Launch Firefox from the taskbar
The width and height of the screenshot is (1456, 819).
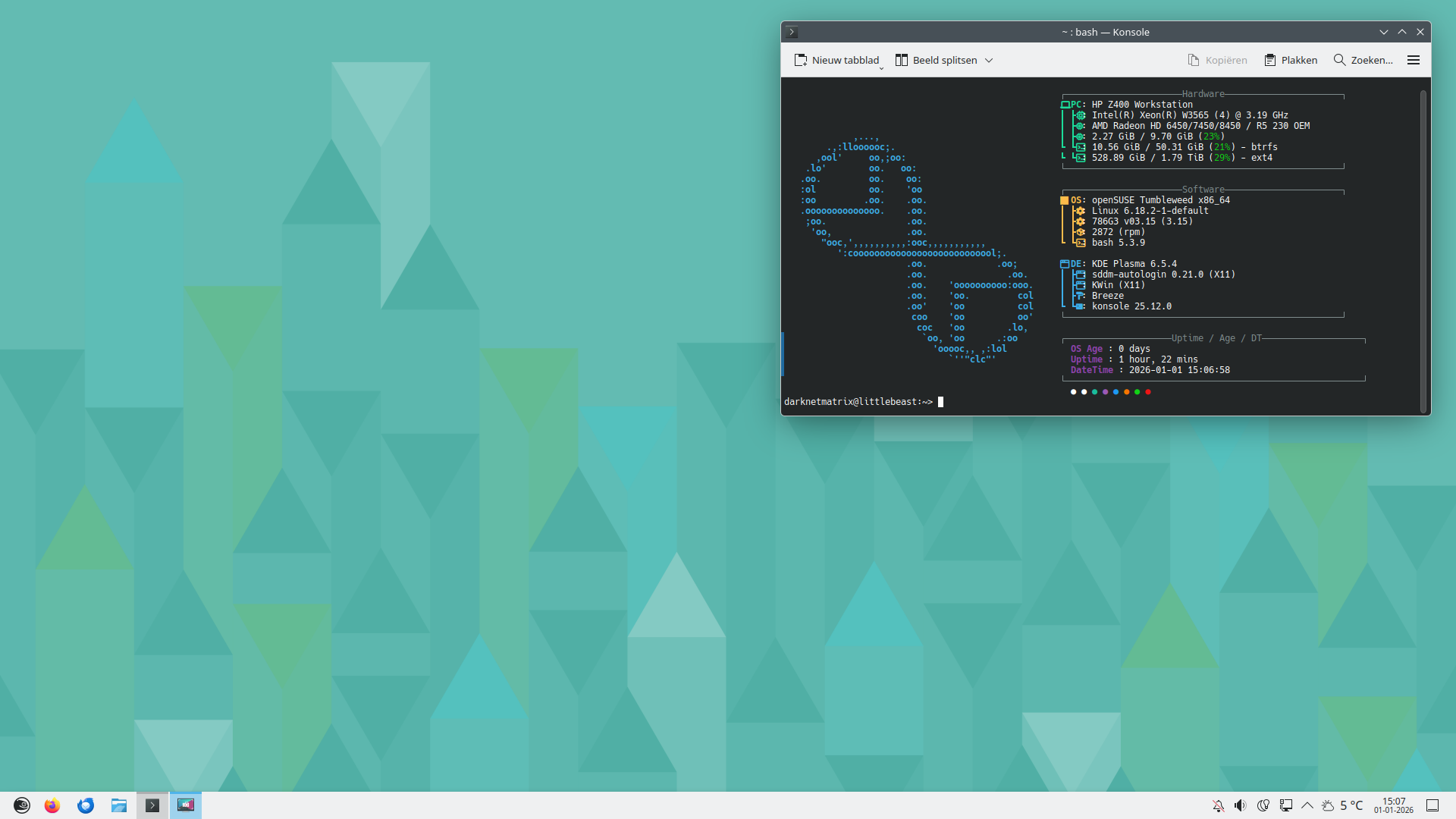[x=52, y=805]
